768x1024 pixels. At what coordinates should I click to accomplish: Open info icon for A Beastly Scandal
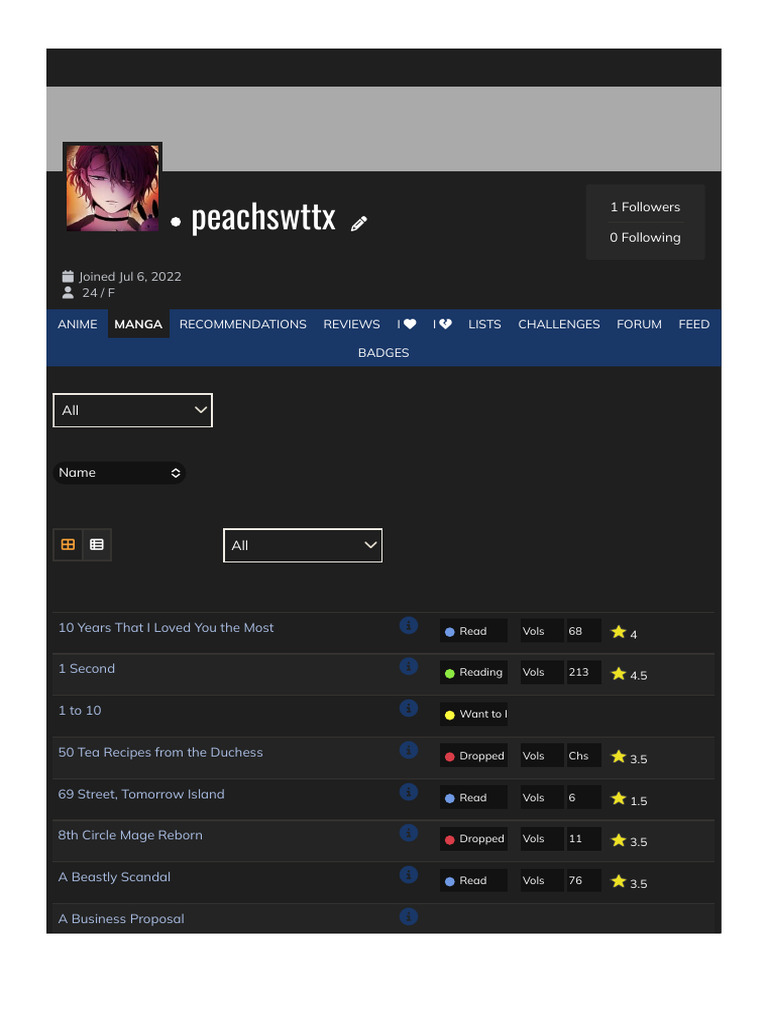click(408, 874)
